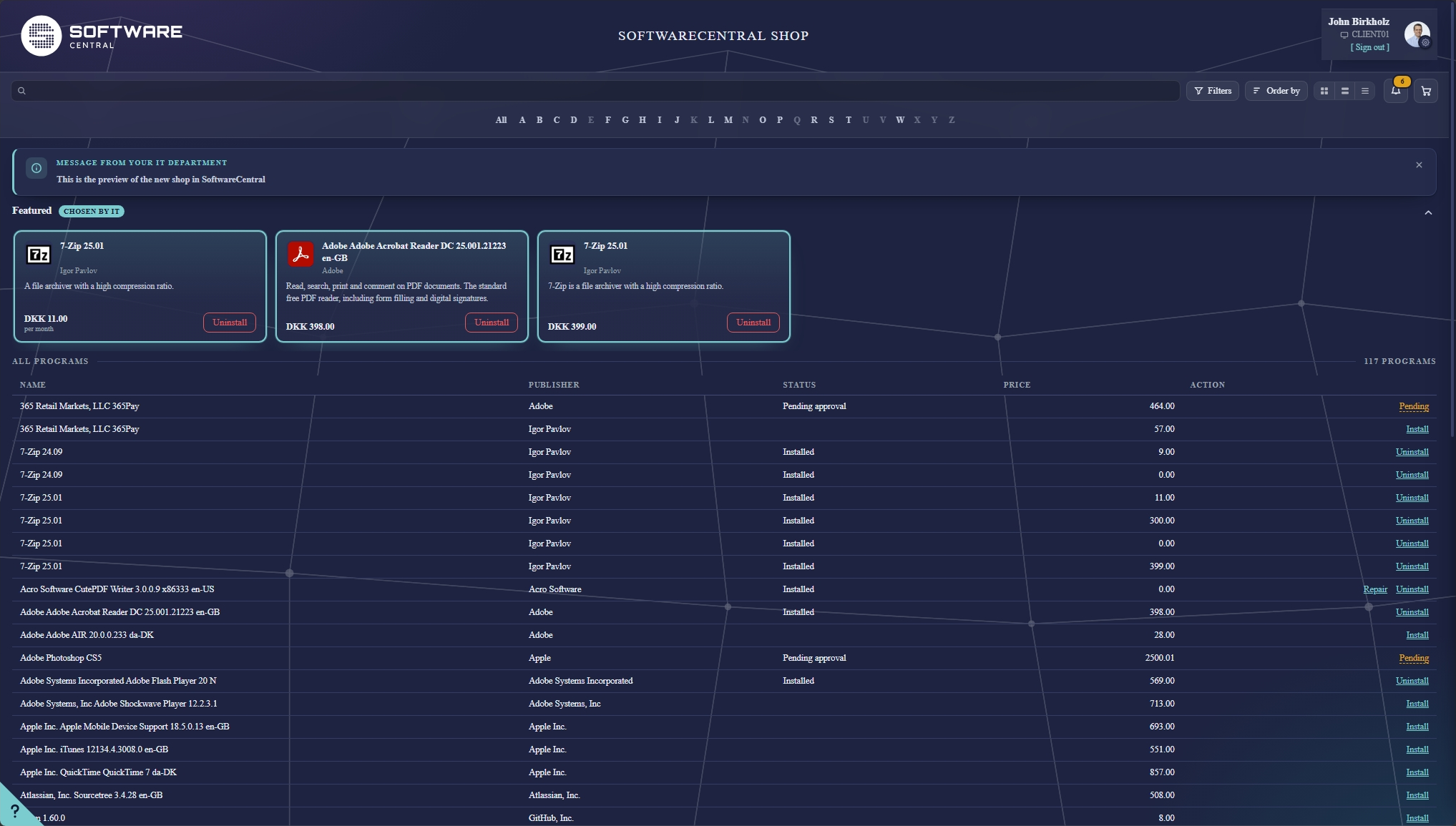Click the DKK 399.00 7-Zip card icon

pos(562,255)
